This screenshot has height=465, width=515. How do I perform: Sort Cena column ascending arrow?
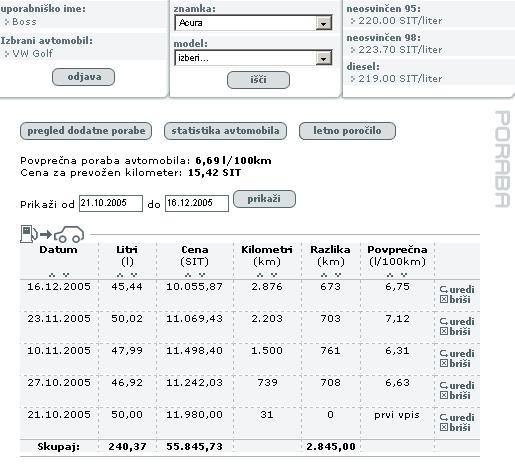pos(188,275)
